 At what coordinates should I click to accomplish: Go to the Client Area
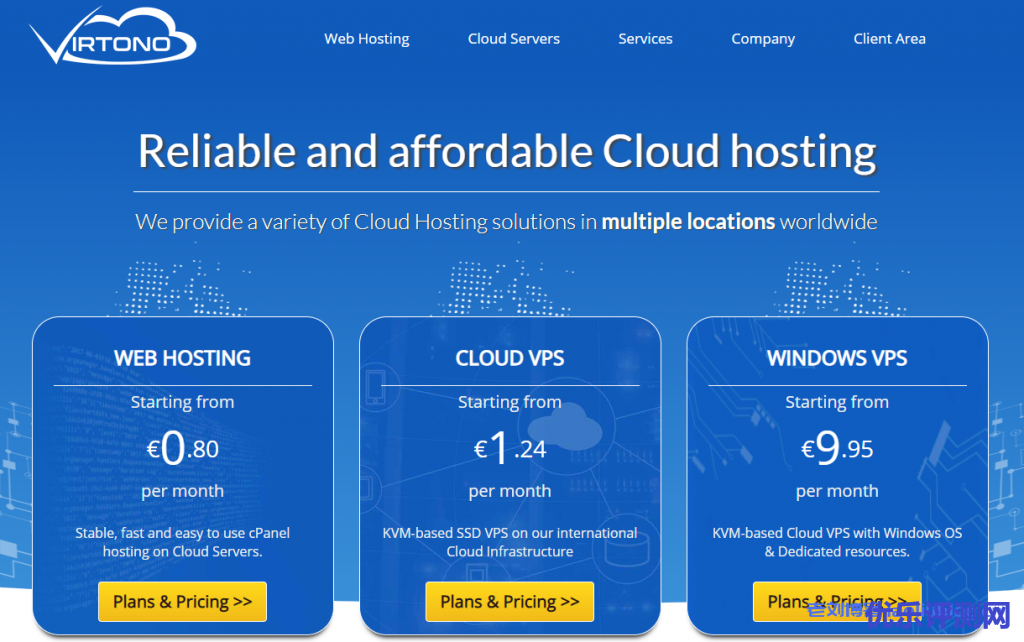(x=889, y=39)
